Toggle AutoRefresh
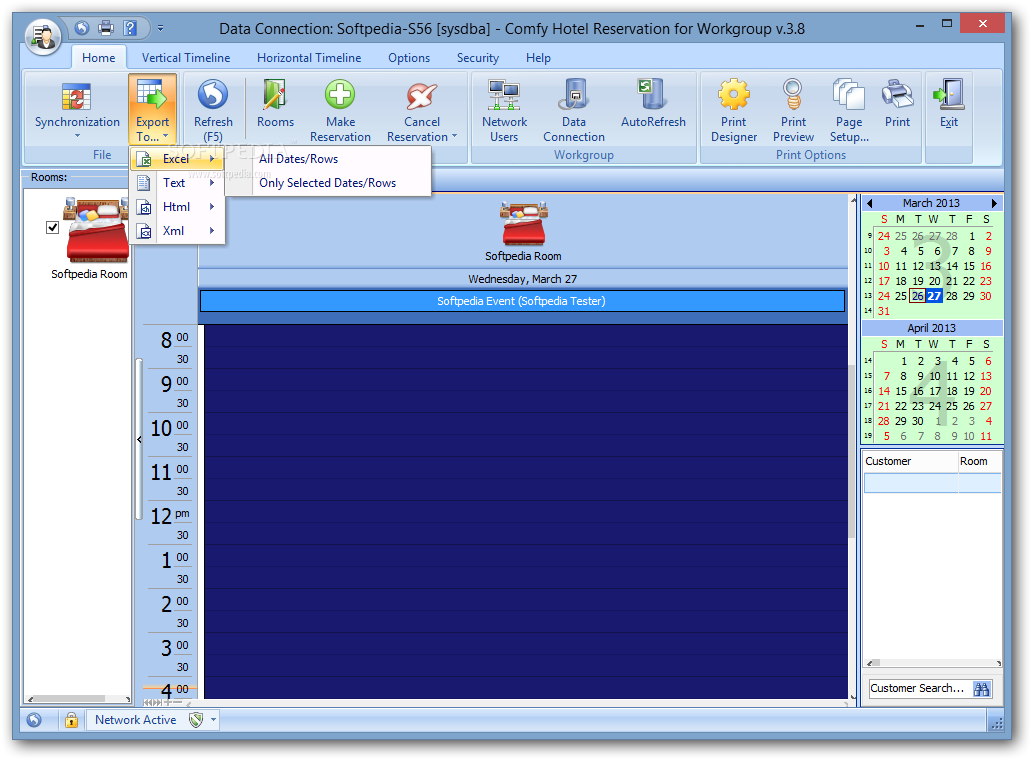Screen dimensions: 1032x760 [653, 104]
